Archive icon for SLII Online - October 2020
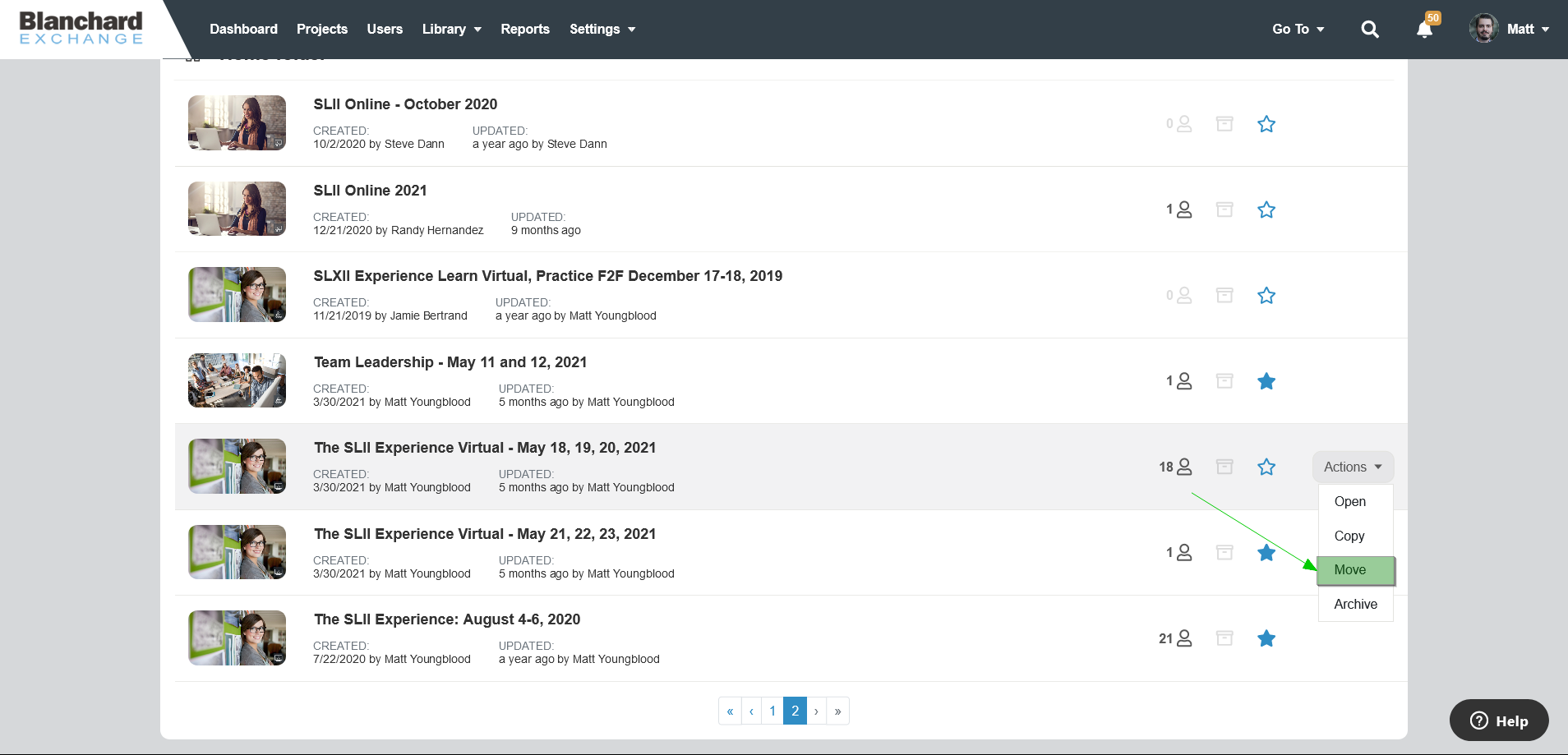1568x755 pixels. click(x=1224, y=124)
